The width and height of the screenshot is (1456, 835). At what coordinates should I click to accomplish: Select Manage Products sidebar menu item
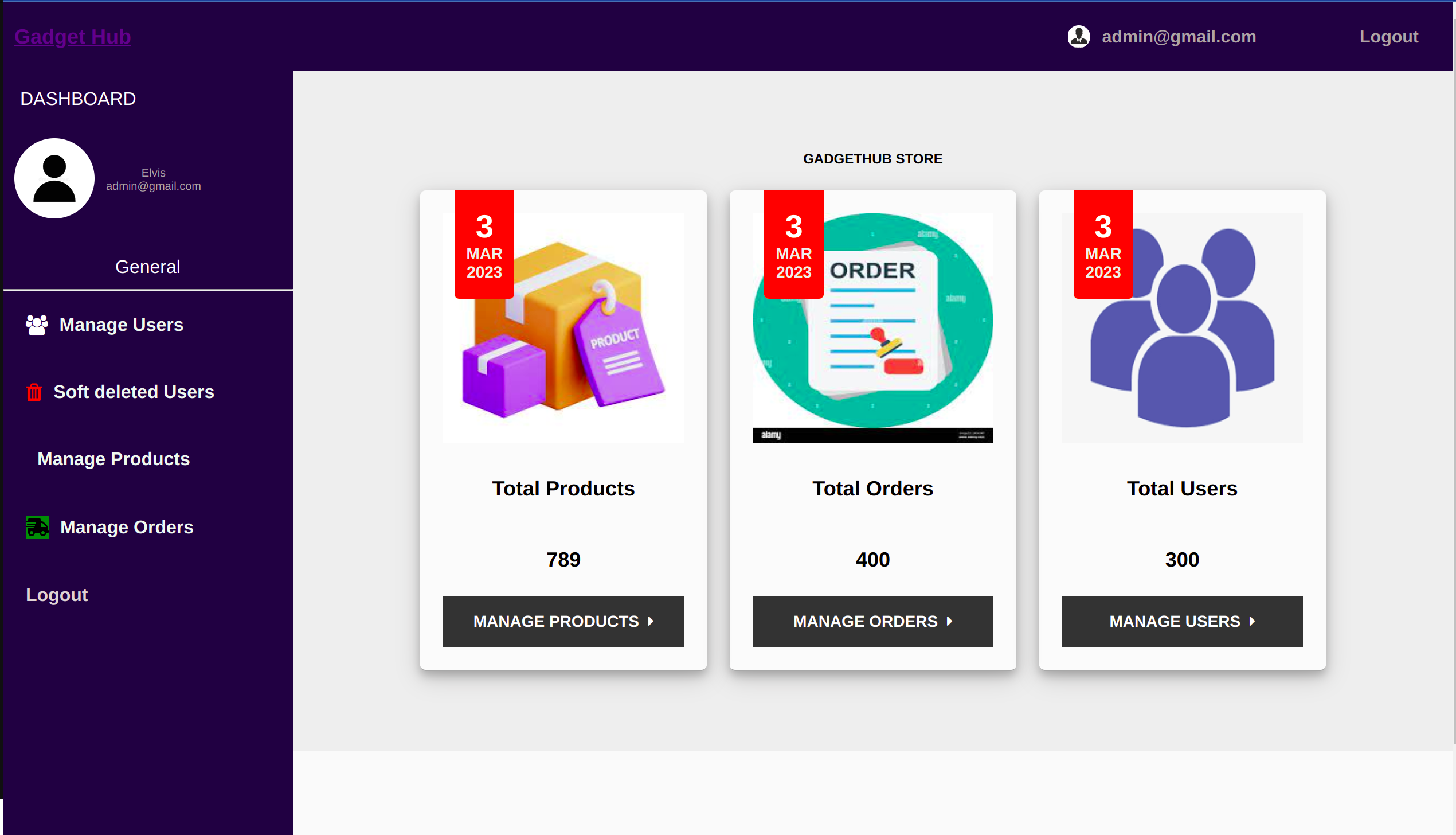[113, 458]
